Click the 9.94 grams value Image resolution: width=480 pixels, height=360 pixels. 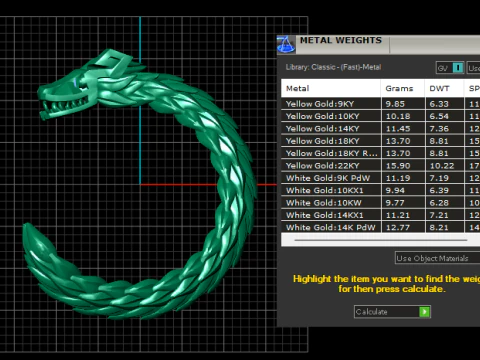(x=395, y=190)
